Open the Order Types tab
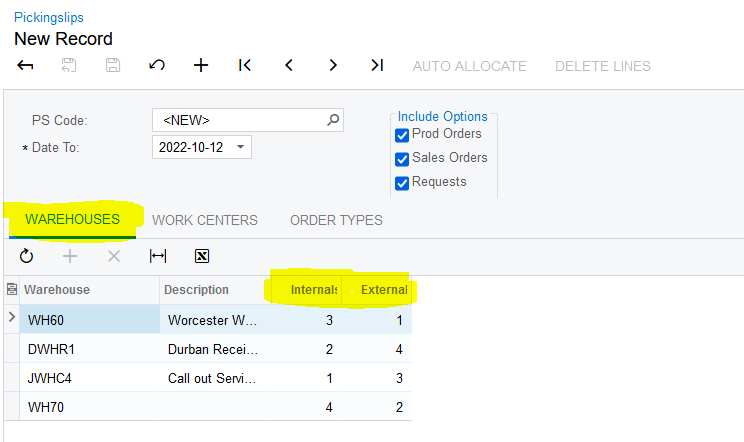The image size is (744, 442). coord(336,220)
